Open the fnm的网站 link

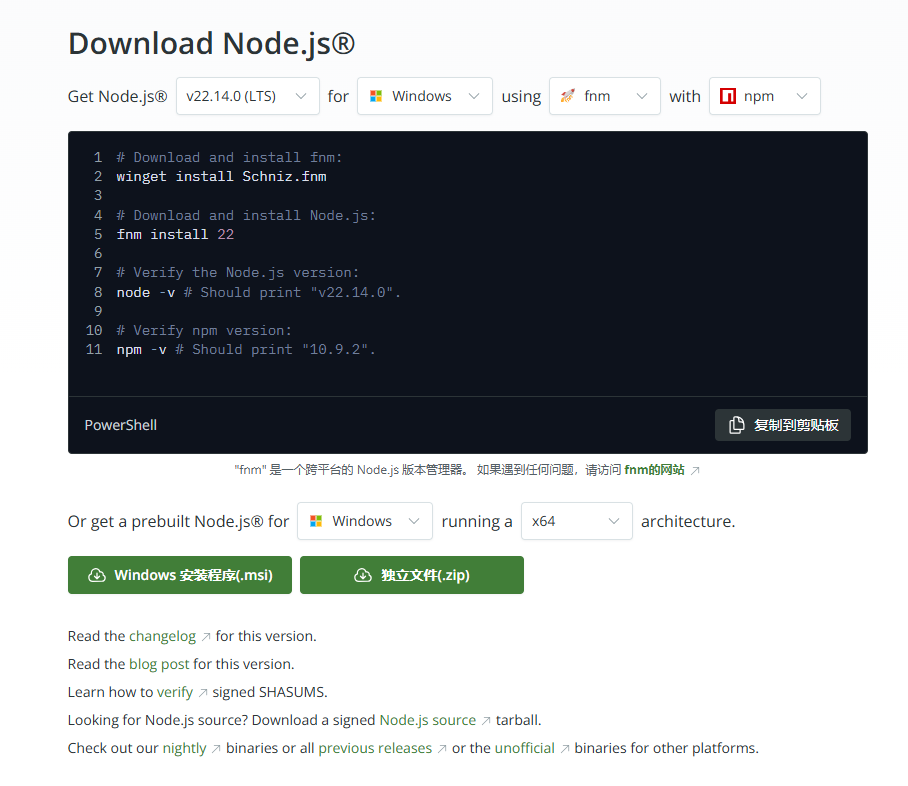(654, 470)
